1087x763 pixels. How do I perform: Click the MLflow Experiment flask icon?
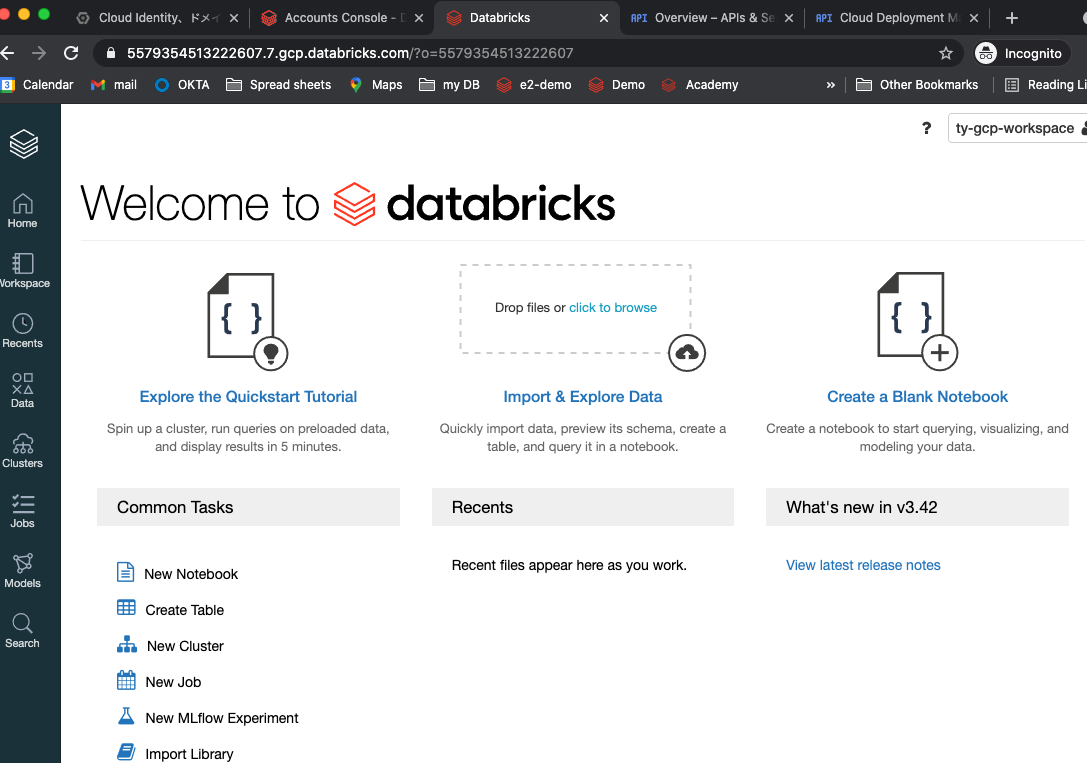126,716
